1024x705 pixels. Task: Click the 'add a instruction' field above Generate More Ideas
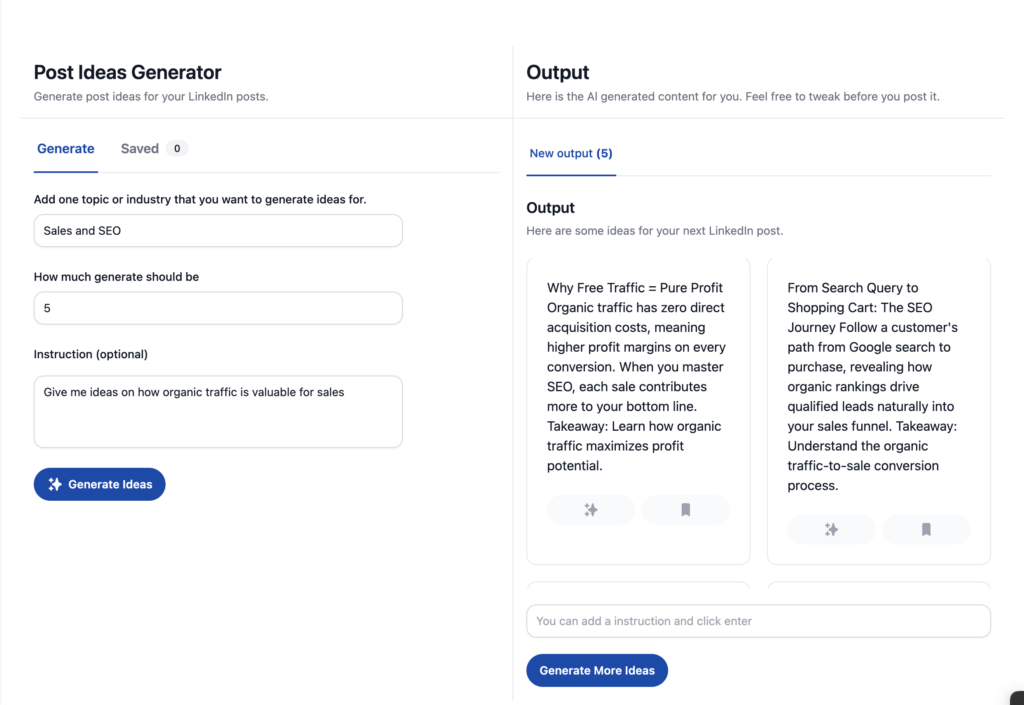[x=758, y=621]
